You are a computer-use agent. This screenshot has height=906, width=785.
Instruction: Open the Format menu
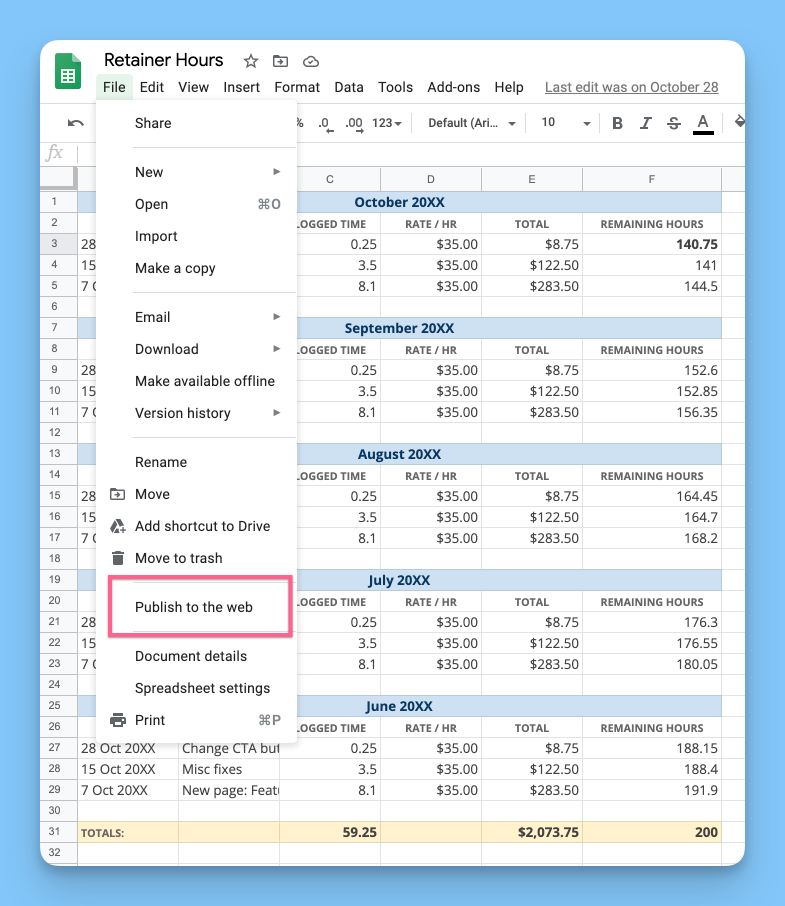297,87
